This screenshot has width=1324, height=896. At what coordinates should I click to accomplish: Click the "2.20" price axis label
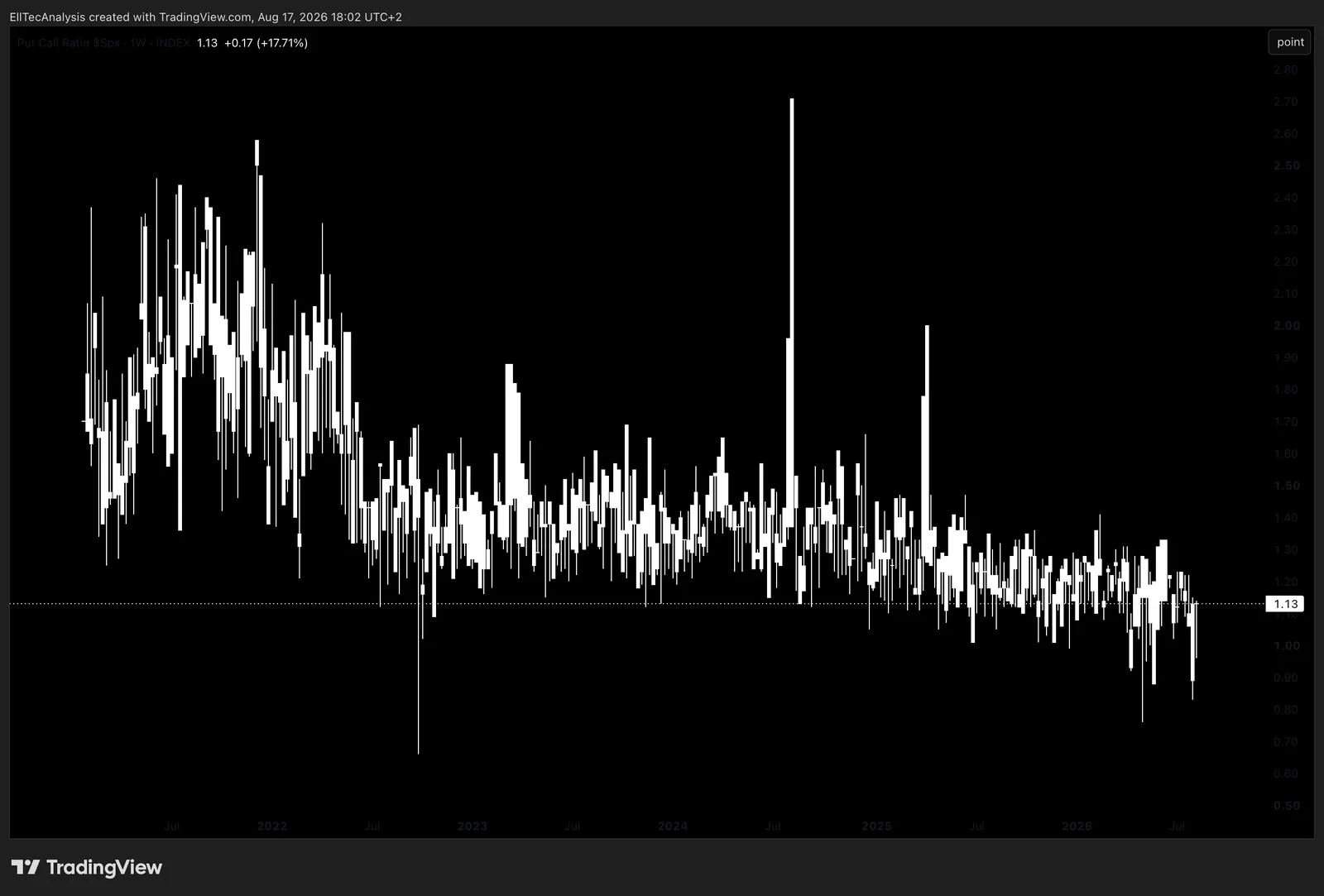tap(1286, 261)
